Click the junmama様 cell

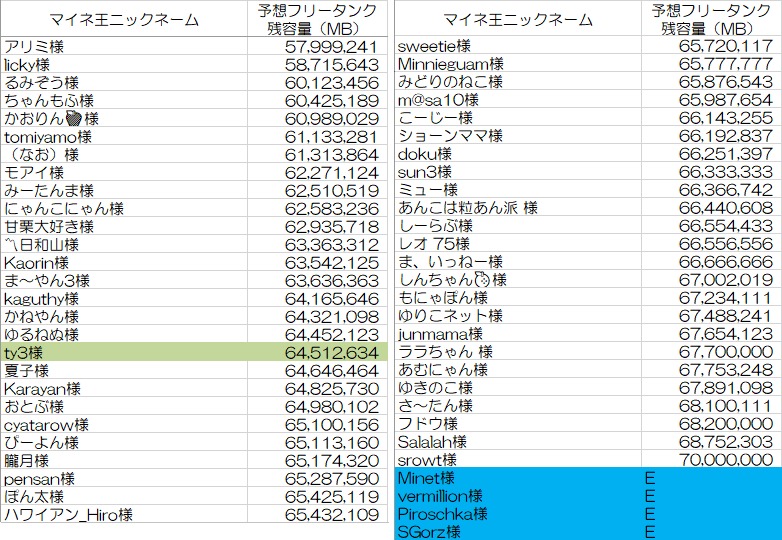pyautogui.click(x=518, y=334)
